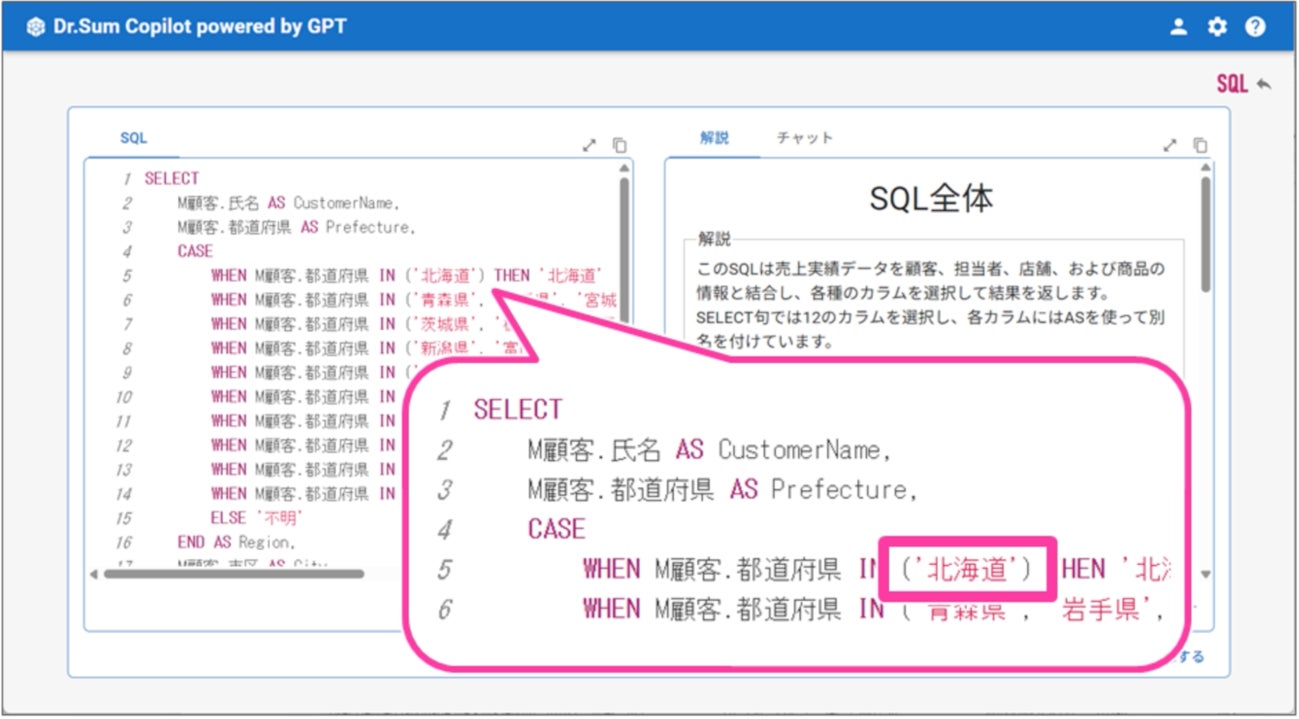Click the SELECT keyword on line 1

[x=172, y=179]
